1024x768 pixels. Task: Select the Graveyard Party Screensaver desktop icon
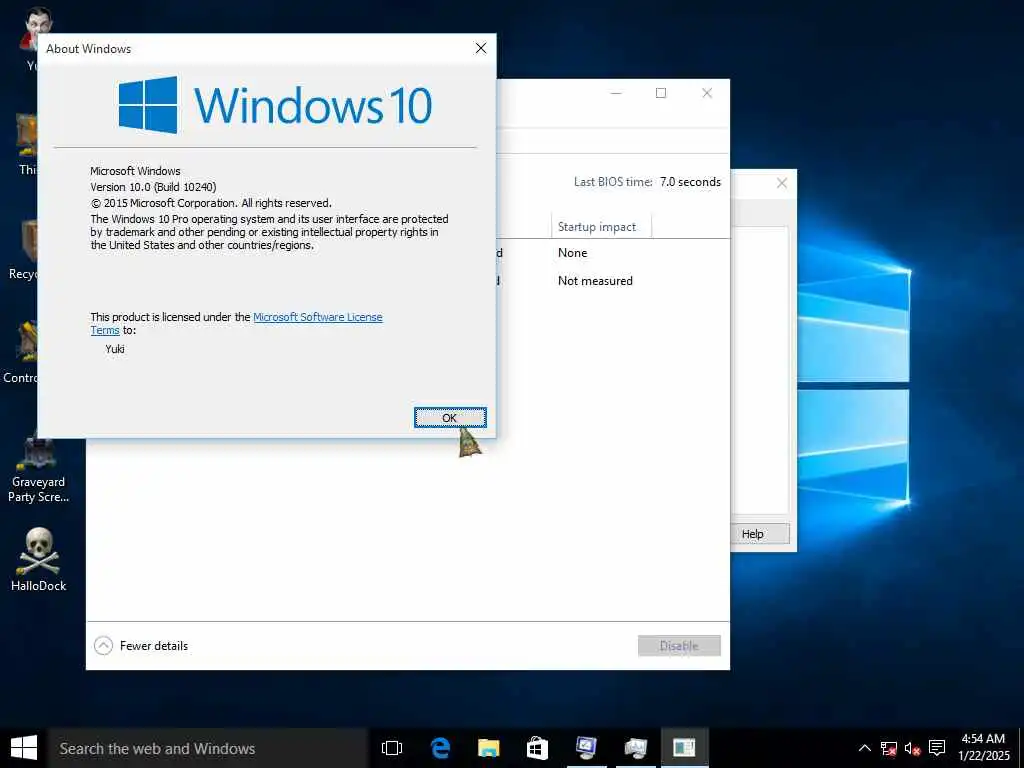(39, 468)
